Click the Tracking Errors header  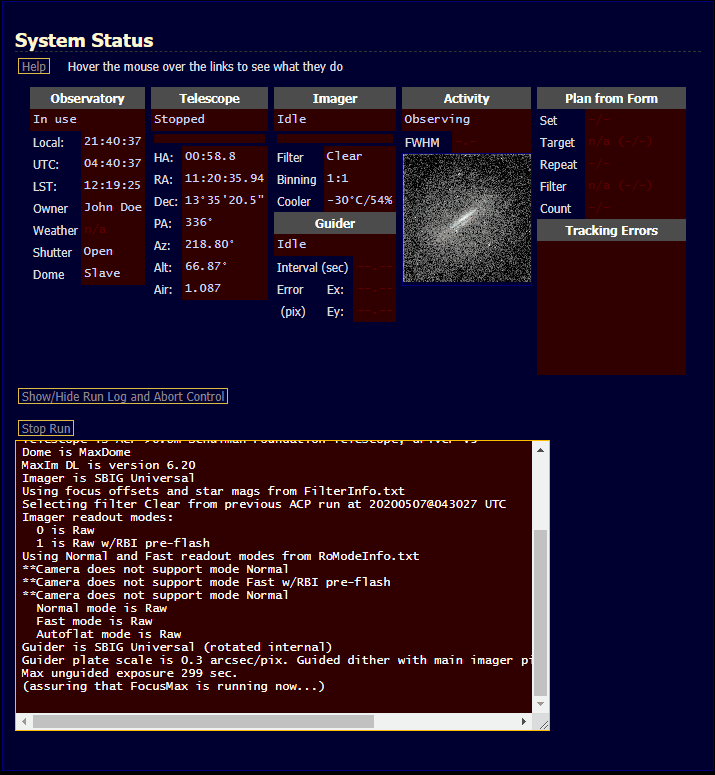(611, 231)
